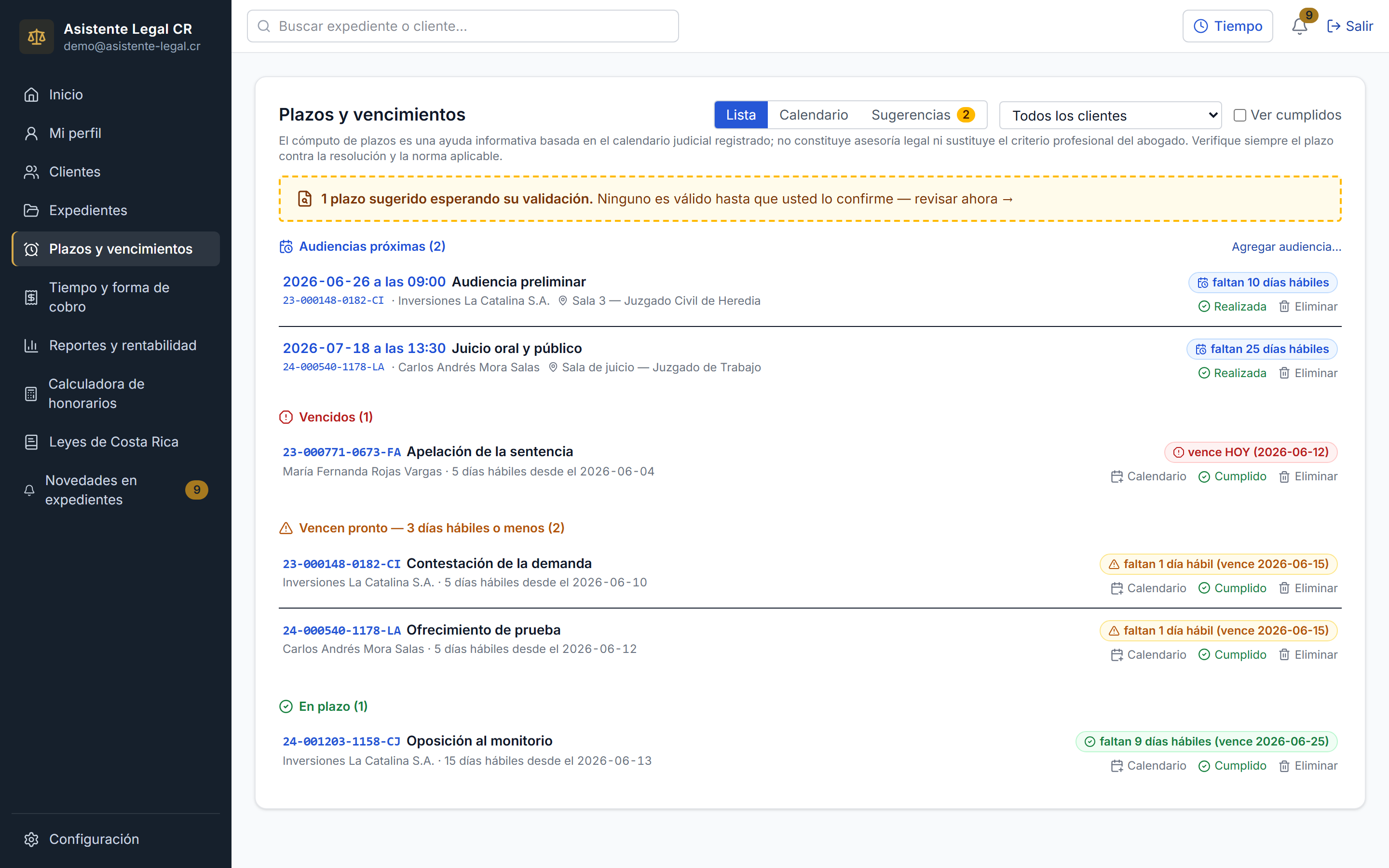
Task: Click the Vencidos alert icon
Action: point(286,417)
